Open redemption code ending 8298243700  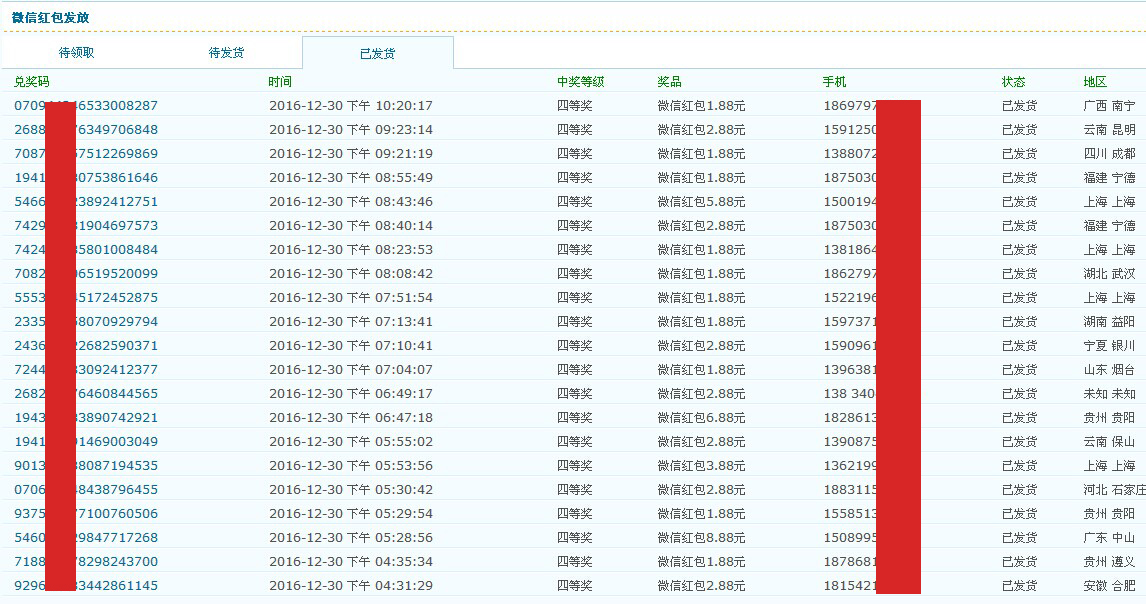point(86,562)
